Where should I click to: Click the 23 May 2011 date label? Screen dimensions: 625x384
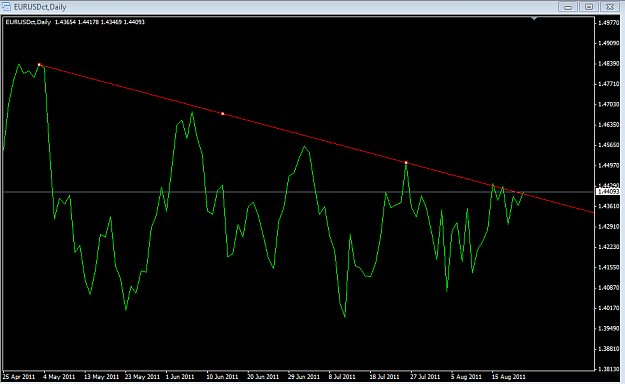coord(142,377)
